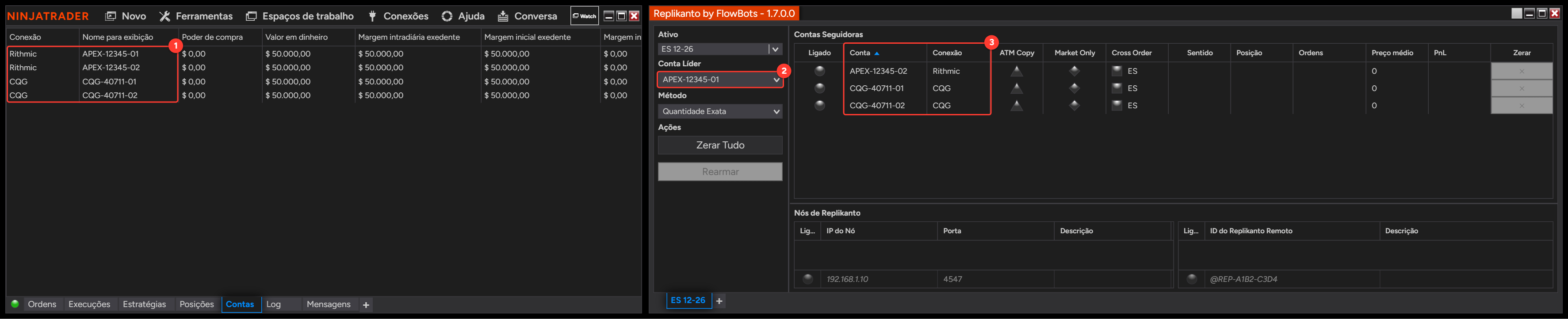The width and height of the screenshot is (1568, 319).
Task: Open the Conversa menu
Action: [x=527, y=16]
